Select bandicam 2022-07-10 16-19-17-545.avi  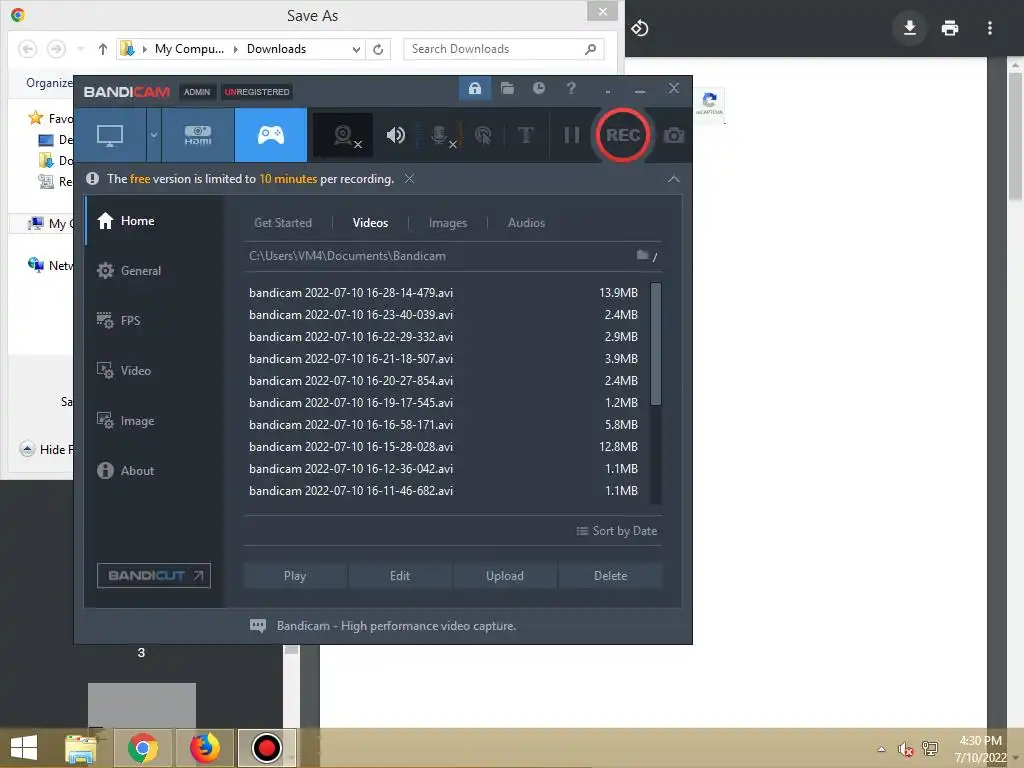click(x=444, y=403)
